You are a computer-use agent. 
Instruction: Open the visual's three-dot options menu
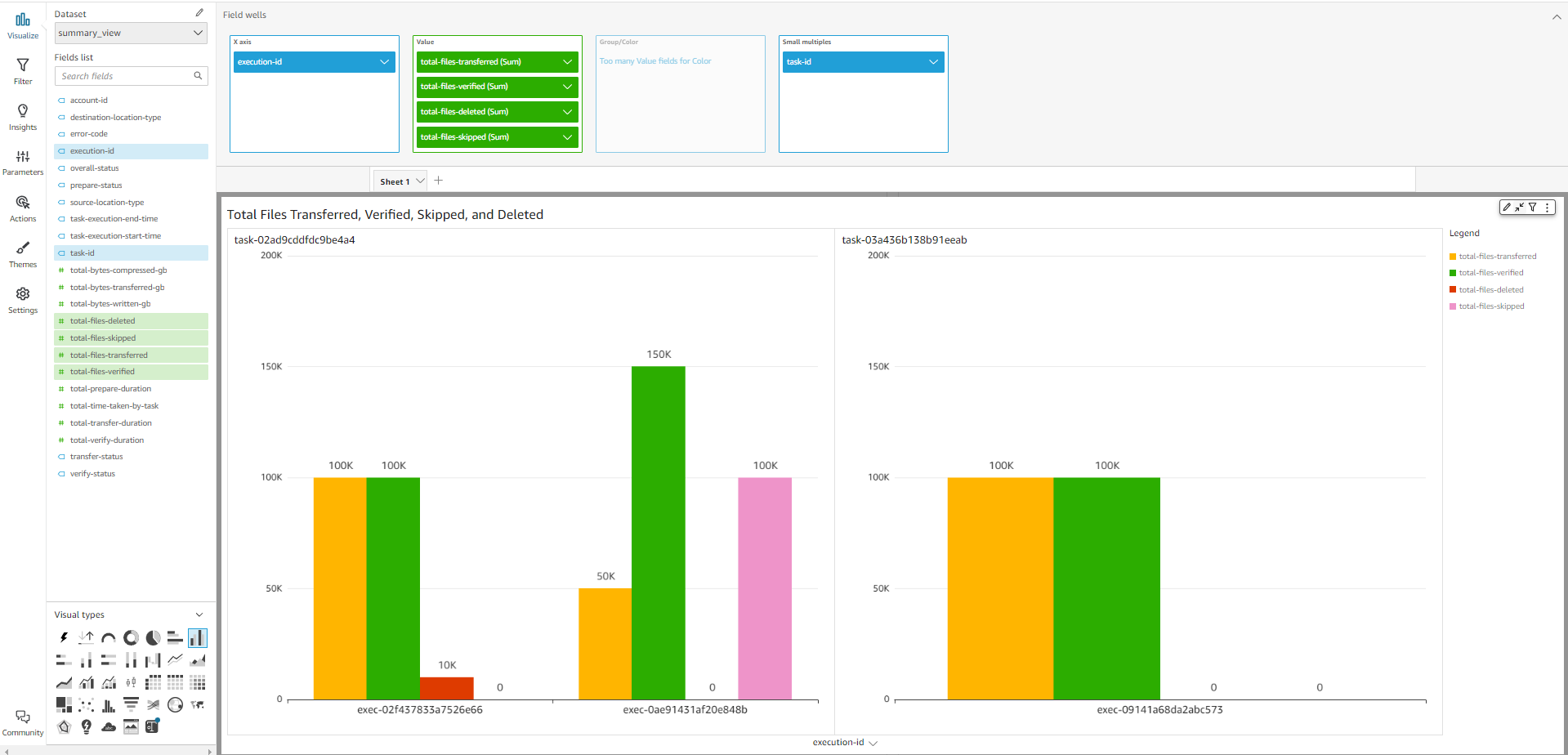coord(1548,207)
